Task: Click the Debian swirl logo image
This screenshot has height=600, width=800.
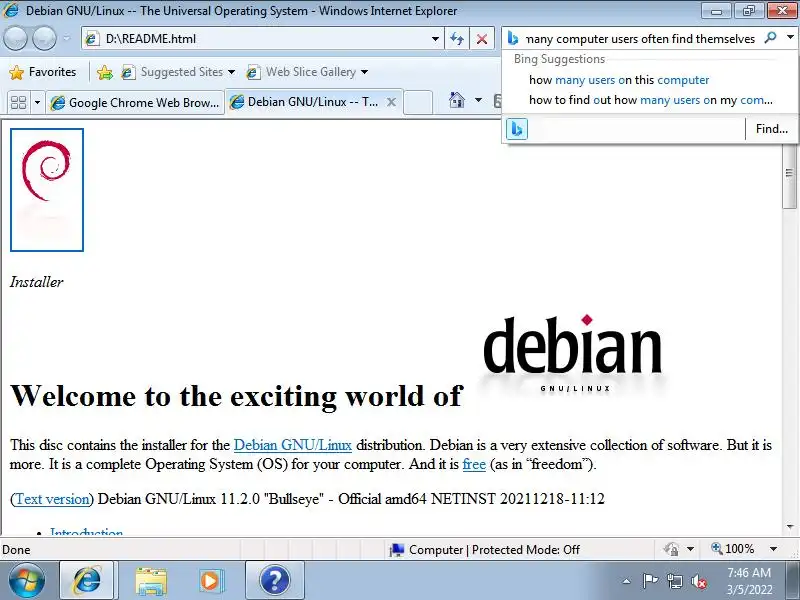Action: pos(47,190)
